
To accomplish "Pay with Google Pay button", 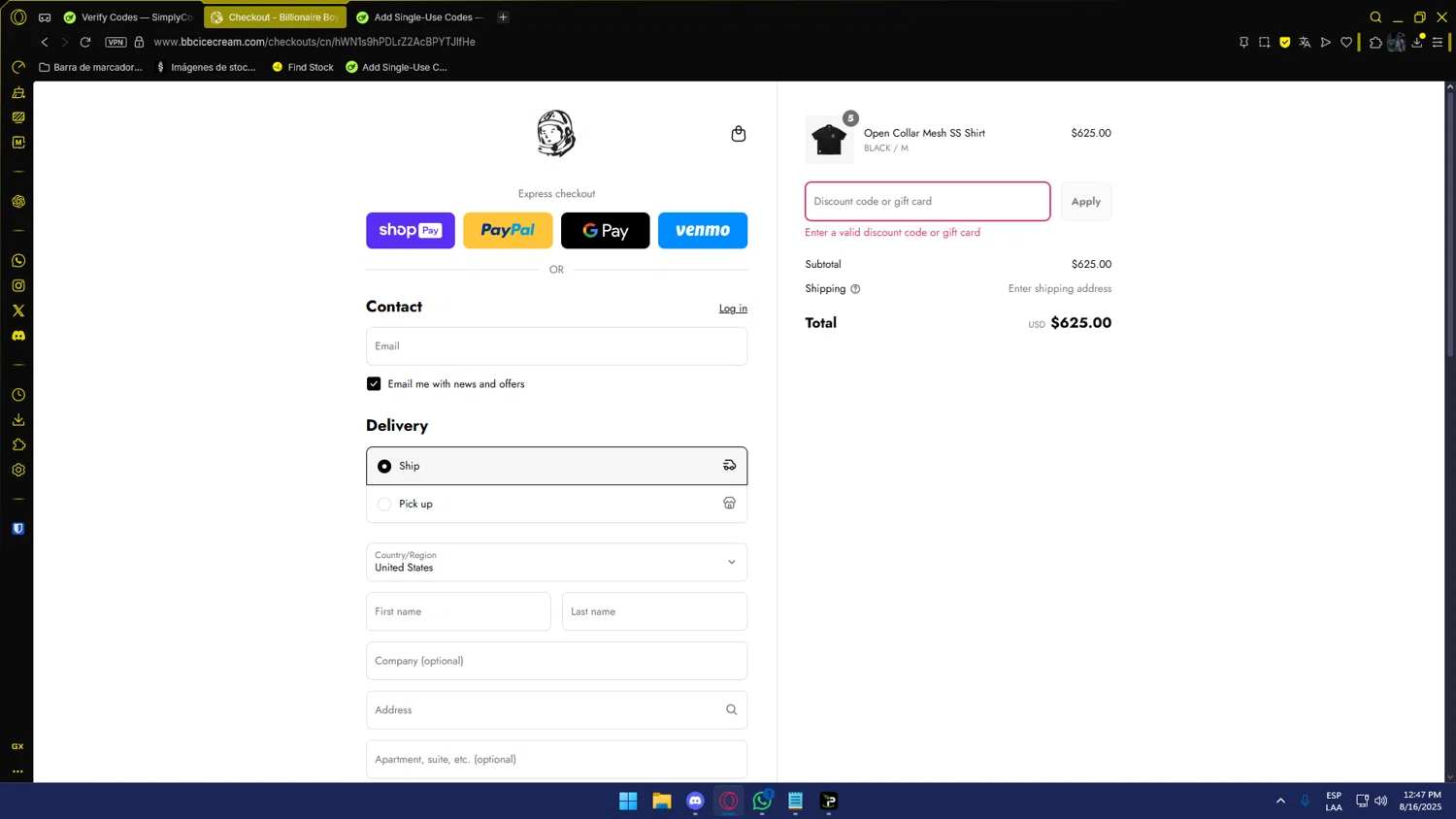I will (x=606, y=231).
